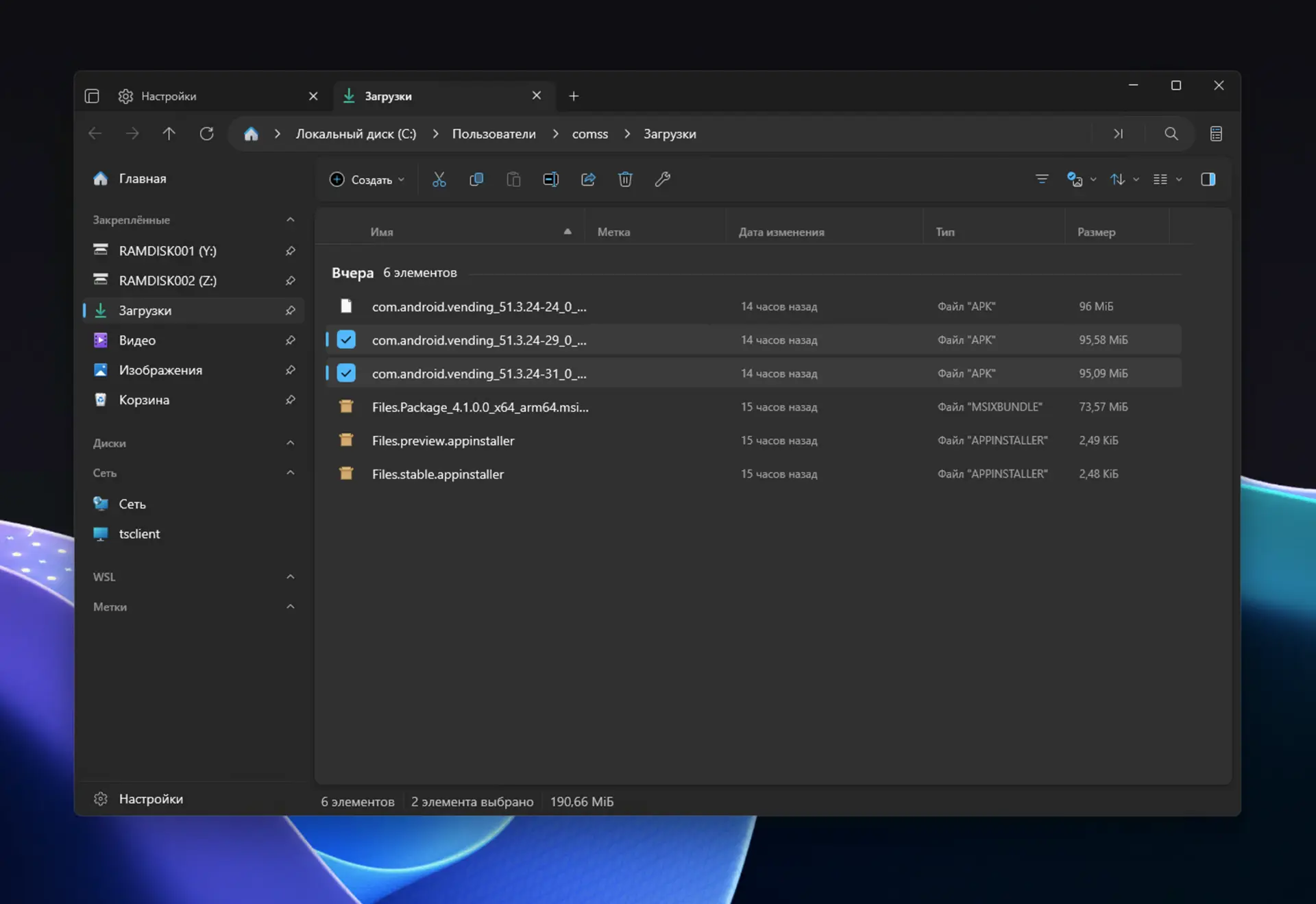Click the search magnifier icon
The image size is (1316, 904).
(x=1171, y=134)
